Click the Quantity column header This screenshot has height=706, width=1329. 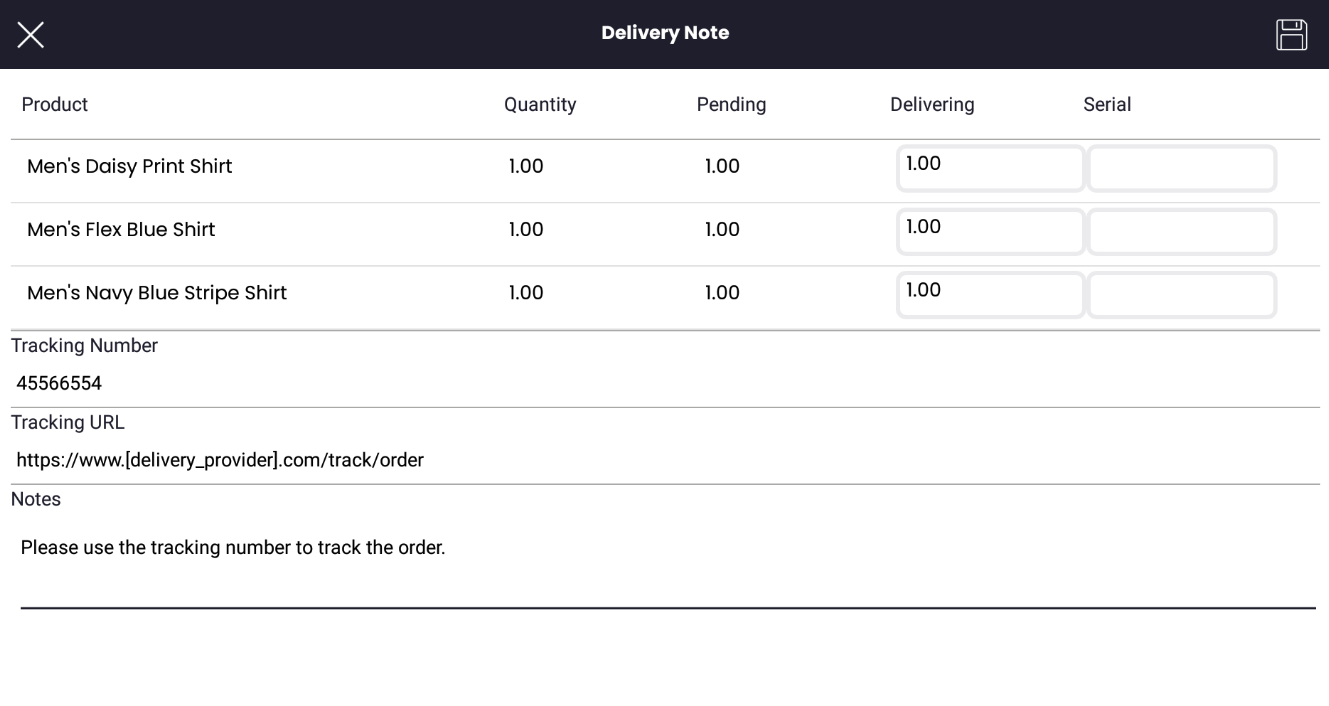tap(540, 104)
